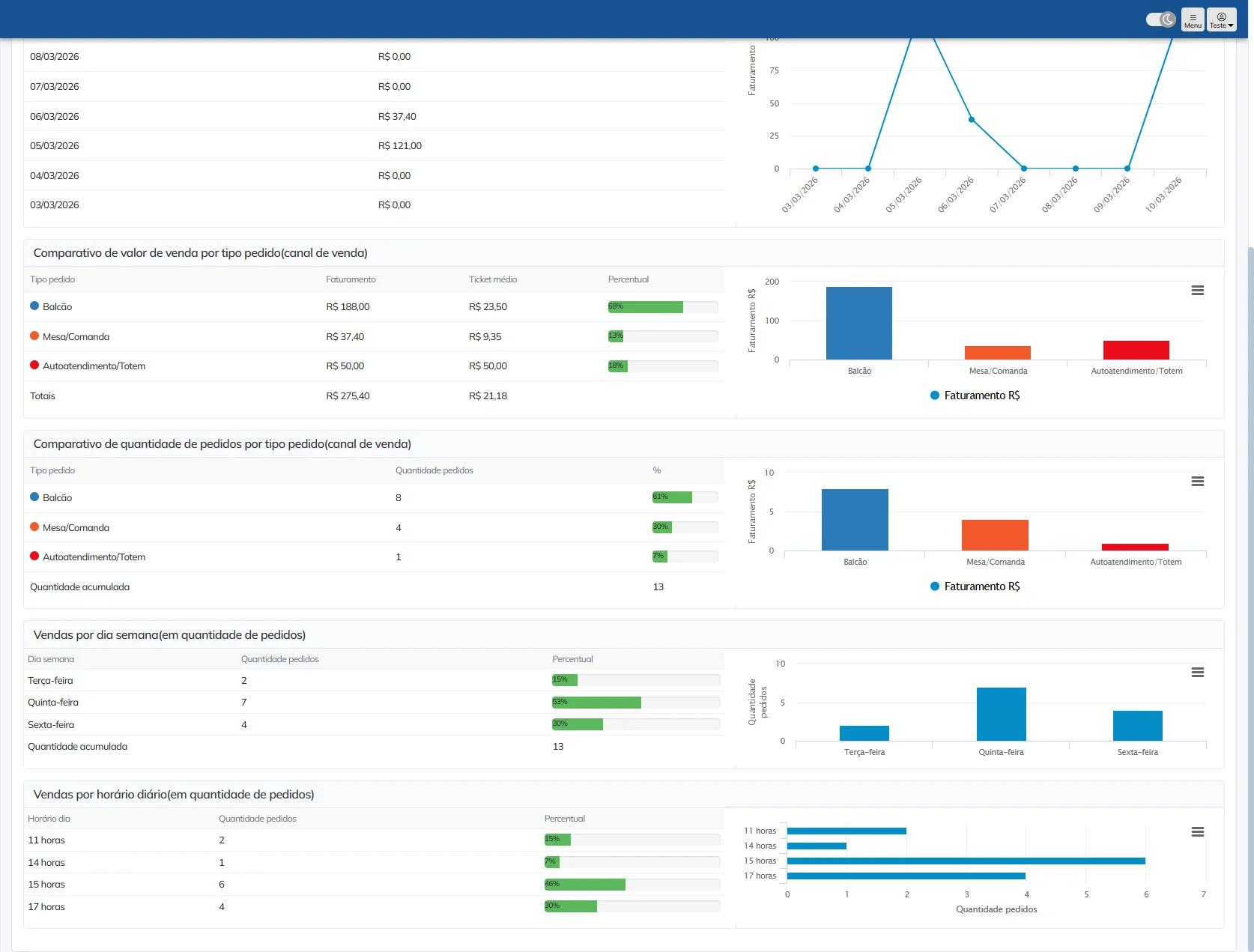Open hamburger menu of horário diário chart
The width and height of the screenshot is (1254, 952).
coord(1197,832)
